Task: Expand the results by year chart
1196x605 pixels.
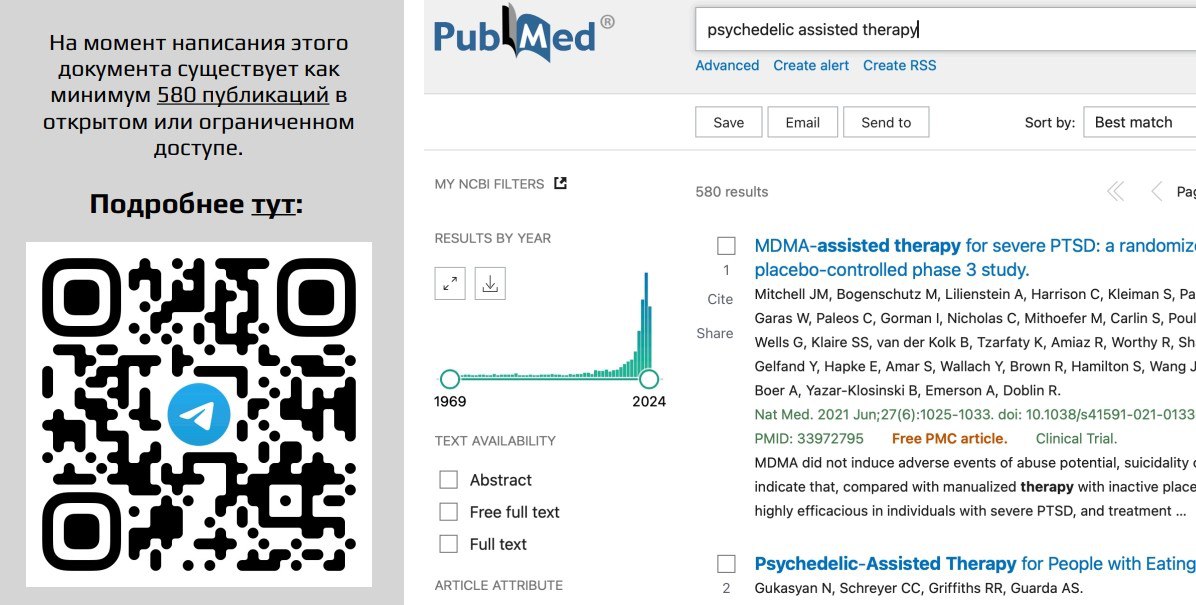Action: (450, 284)
